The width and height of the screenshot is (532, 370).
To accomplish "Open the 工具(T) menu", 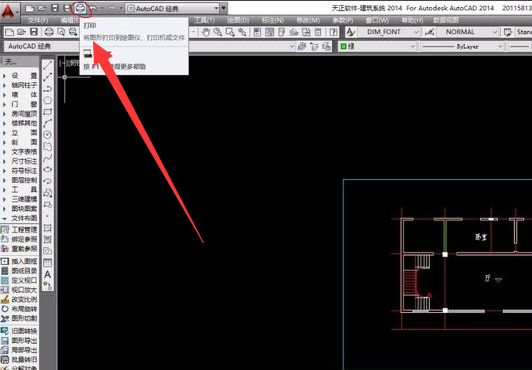I will click(205, 20).
